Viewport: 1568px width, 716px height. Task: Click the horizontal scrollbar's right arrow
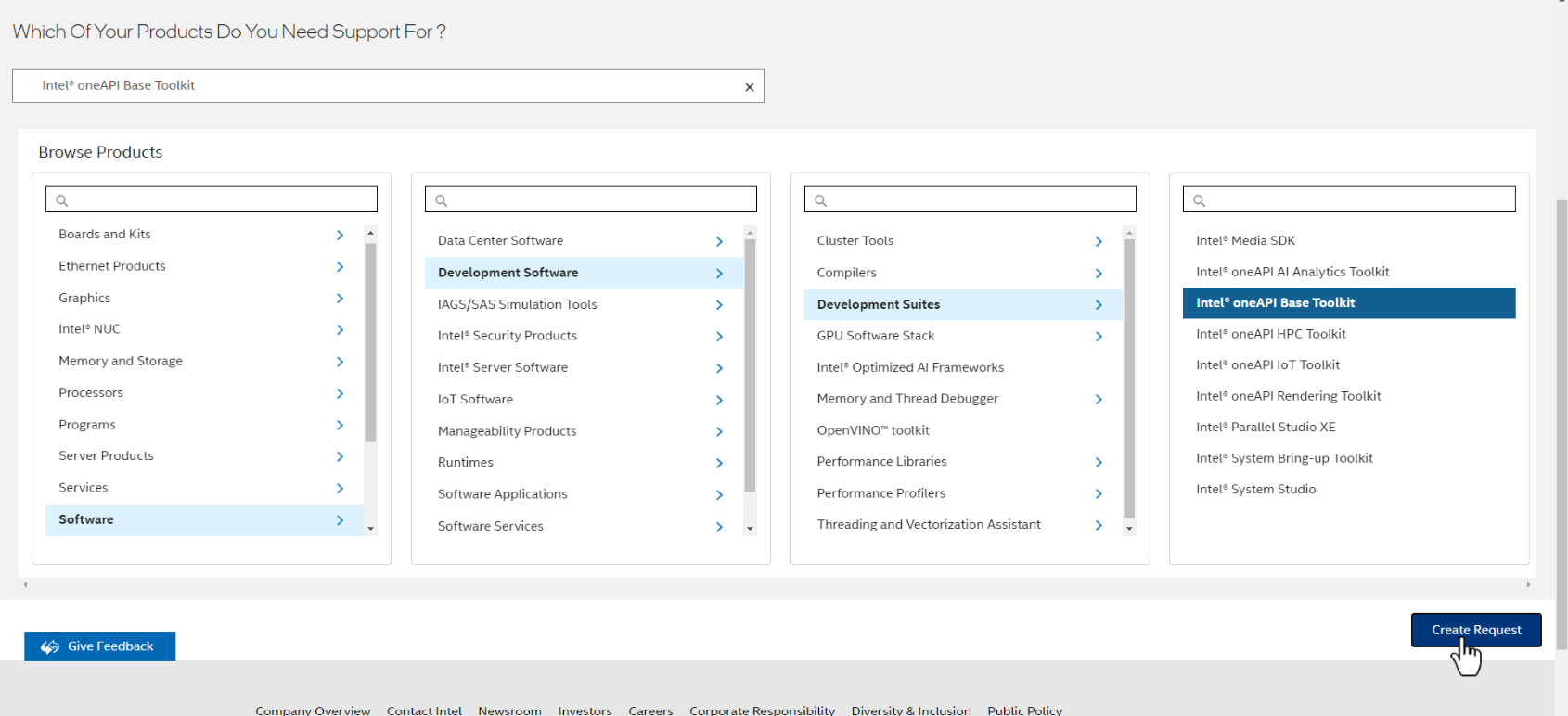[x=1528, y=584]
